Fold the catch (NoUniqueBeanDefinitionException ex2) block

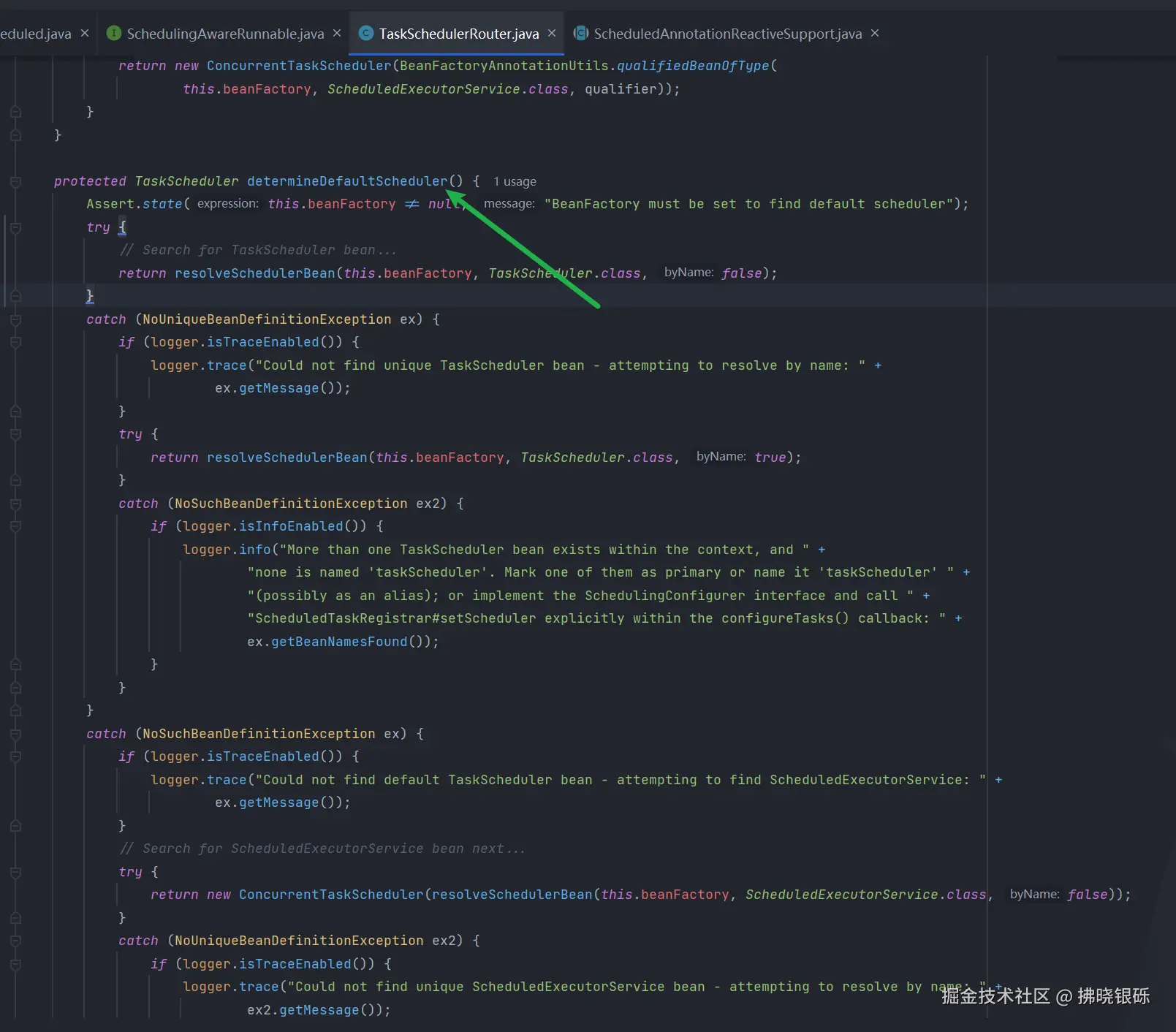[x=15, y=941]
